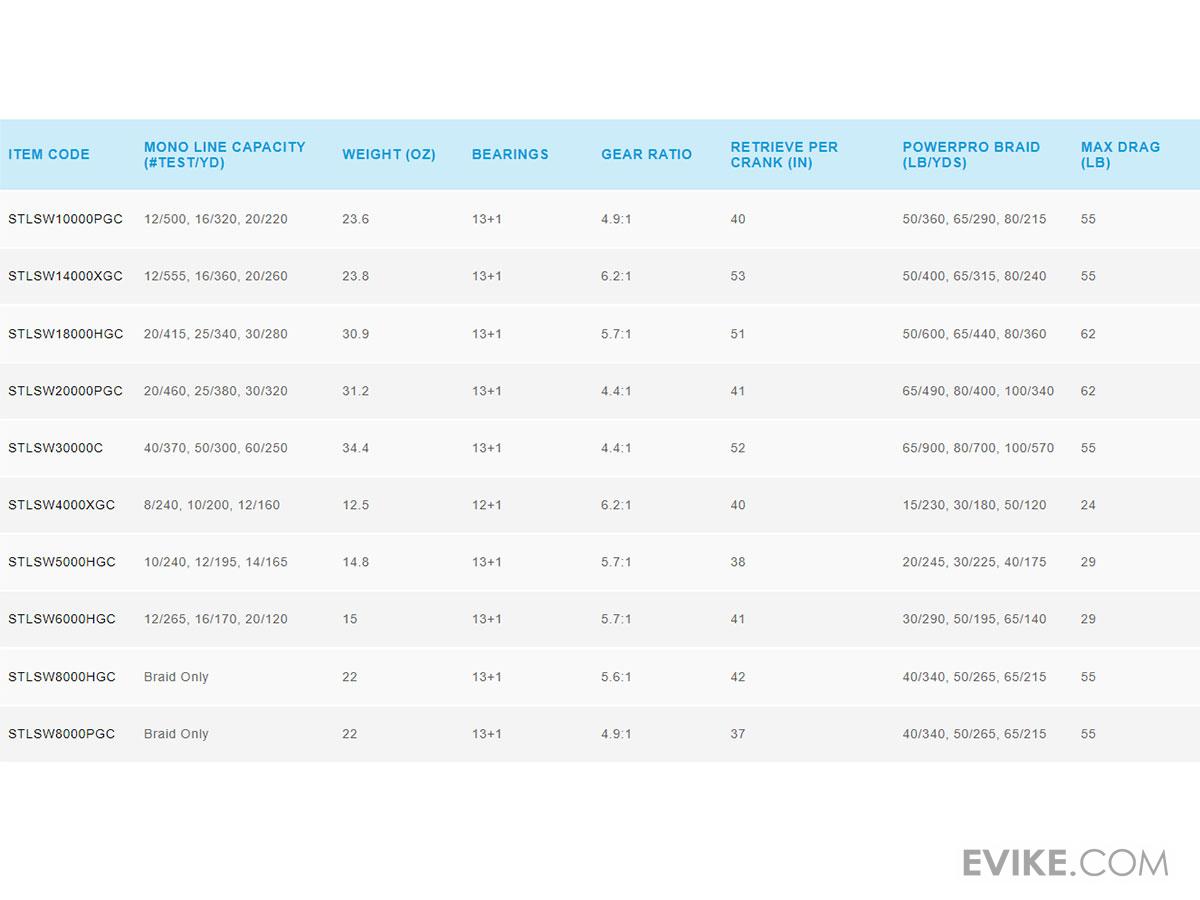The height and width of the screenshot is (900, 1200).
Task: Click the POWERPRO BRAID column header
Action: click(x=971, y=155)
